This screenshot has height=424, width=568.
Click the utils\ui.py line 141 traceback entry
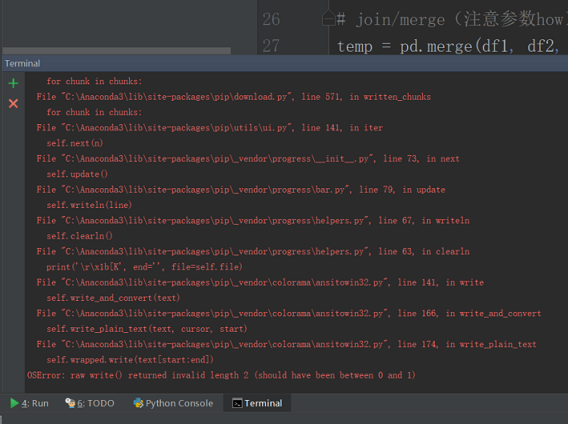pos(209,128)
